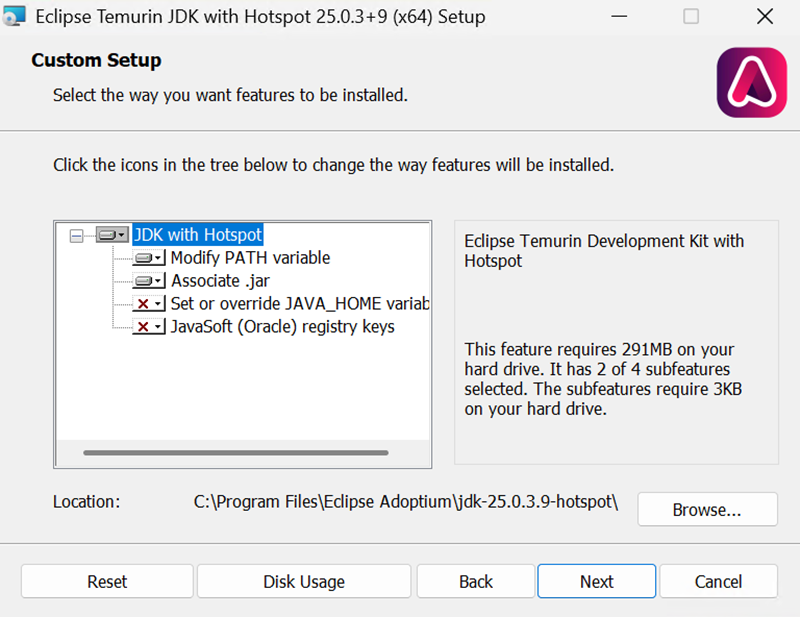Minimize the setup window
Screen dimensions: 800x617
pyautogui.click(x=619, y=16)
